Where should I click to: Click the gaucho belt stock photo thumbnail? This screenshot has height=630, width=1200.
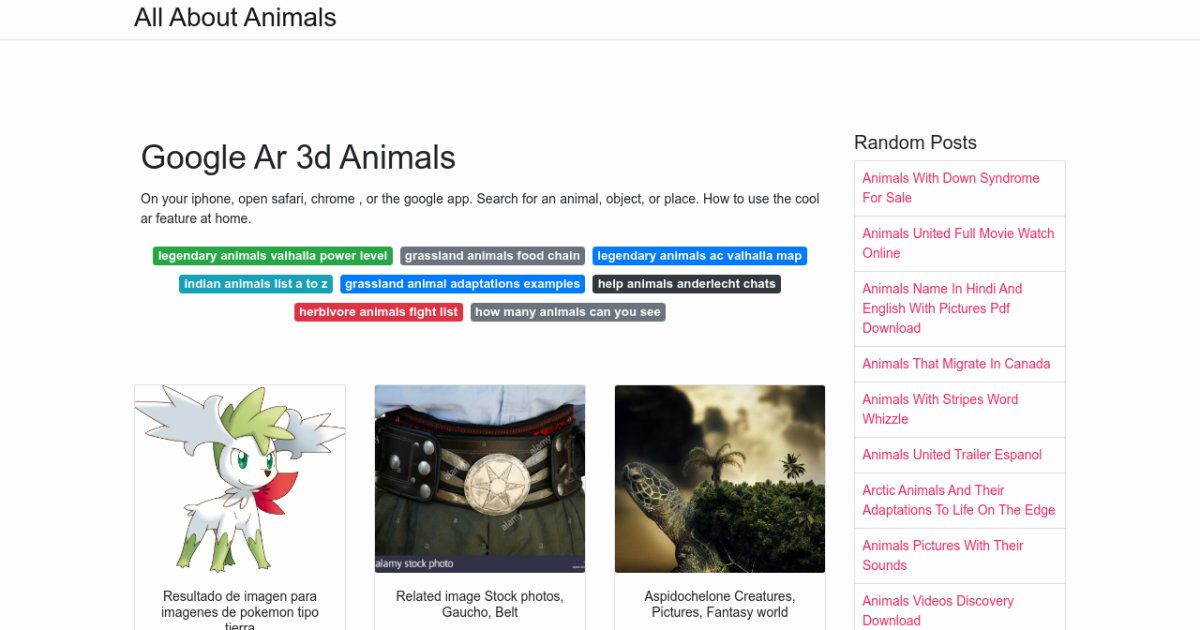point(480,479)
